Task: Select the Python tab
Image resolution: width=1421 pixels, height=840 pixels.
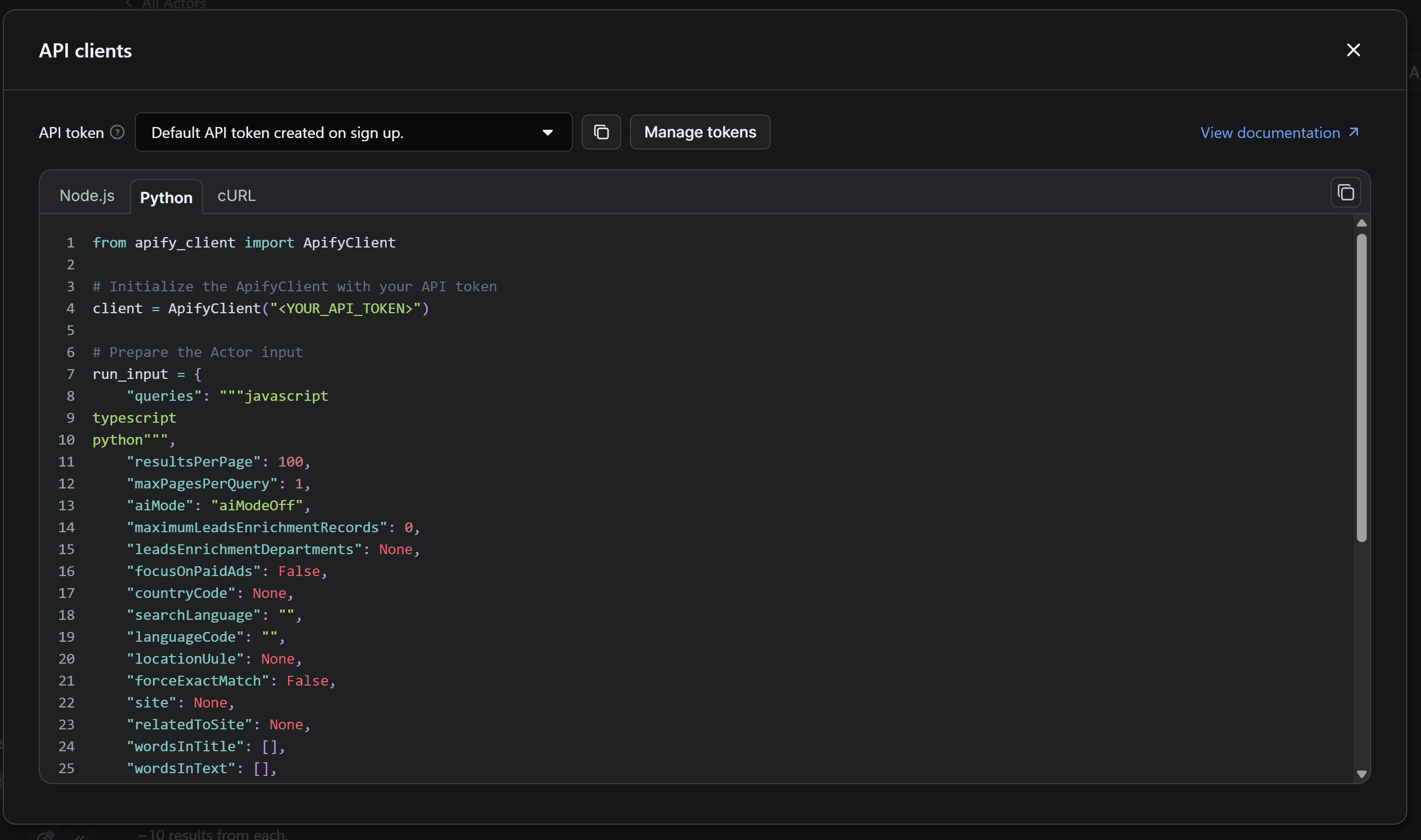Action: [166, 197]
